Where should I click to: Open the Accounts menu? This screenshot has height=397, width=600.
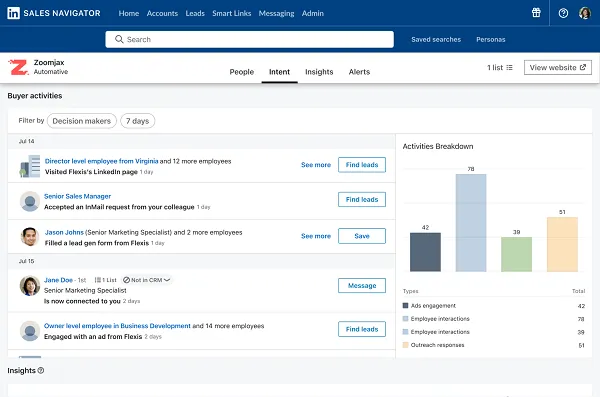click(162, 13)
